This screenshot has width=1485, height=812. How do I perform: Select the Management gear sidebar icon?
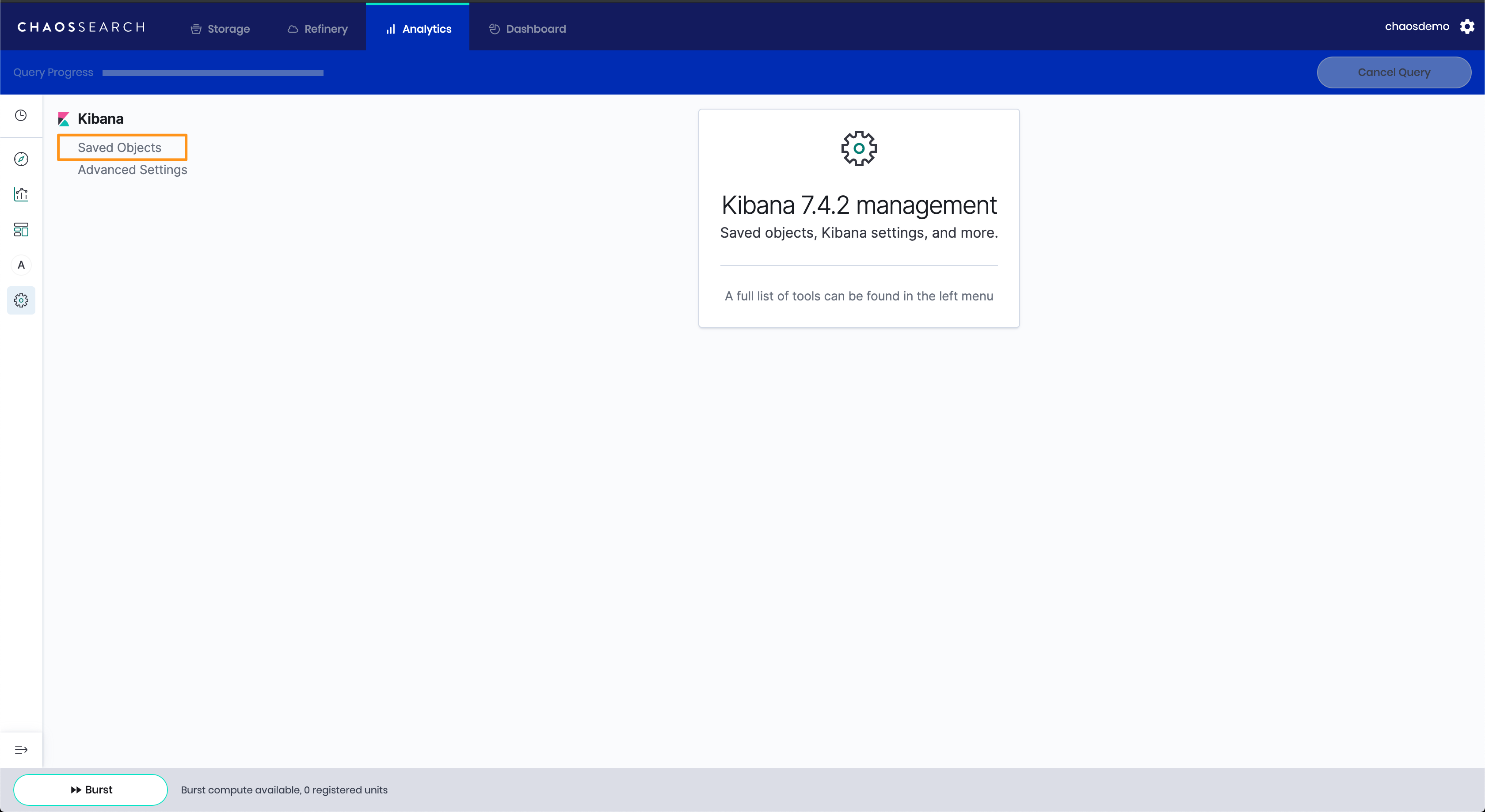(x=21, y=300)
